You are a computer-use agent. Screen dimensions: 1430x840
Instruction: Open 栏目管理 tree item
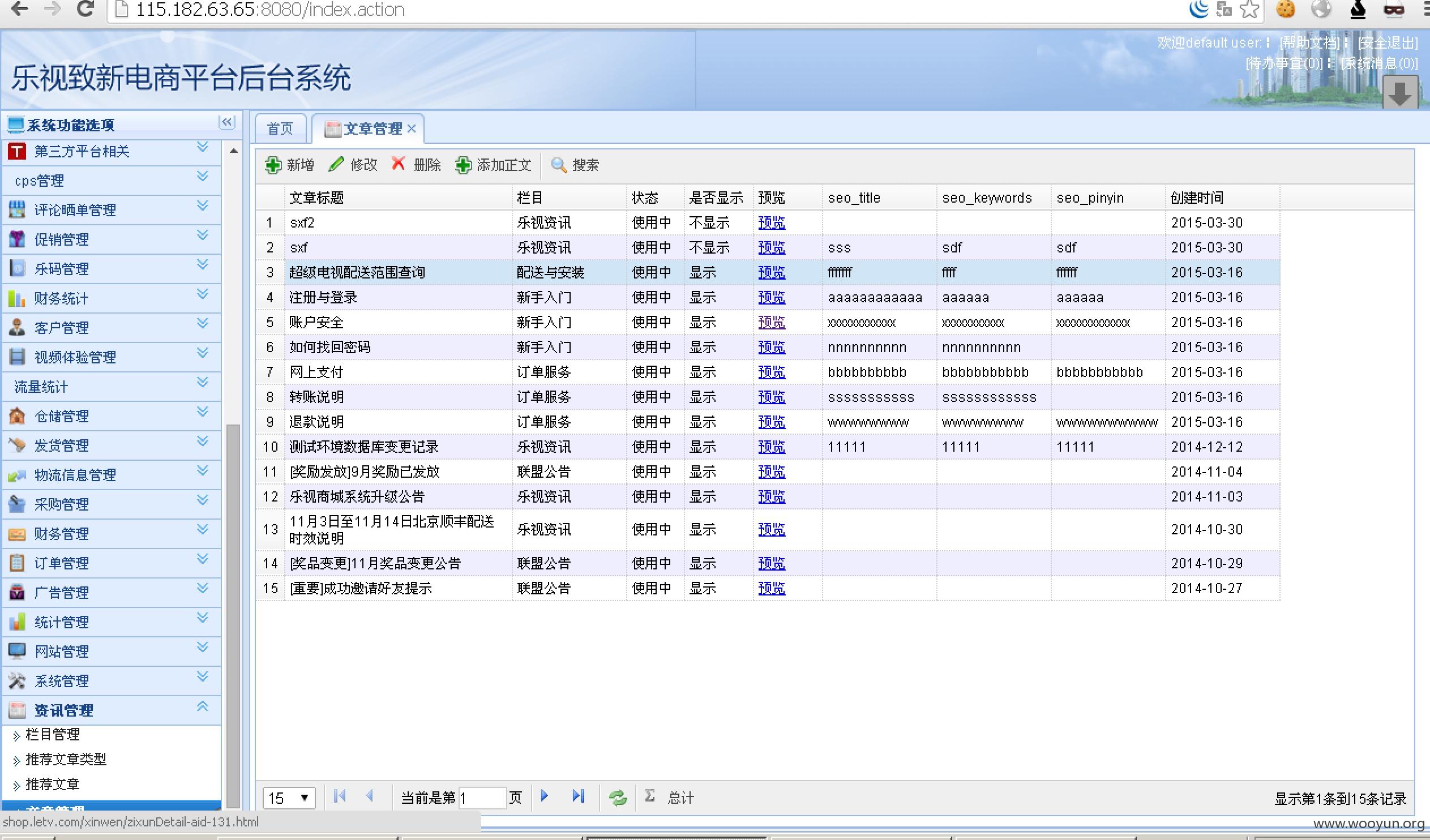click(x=52, y=734)
